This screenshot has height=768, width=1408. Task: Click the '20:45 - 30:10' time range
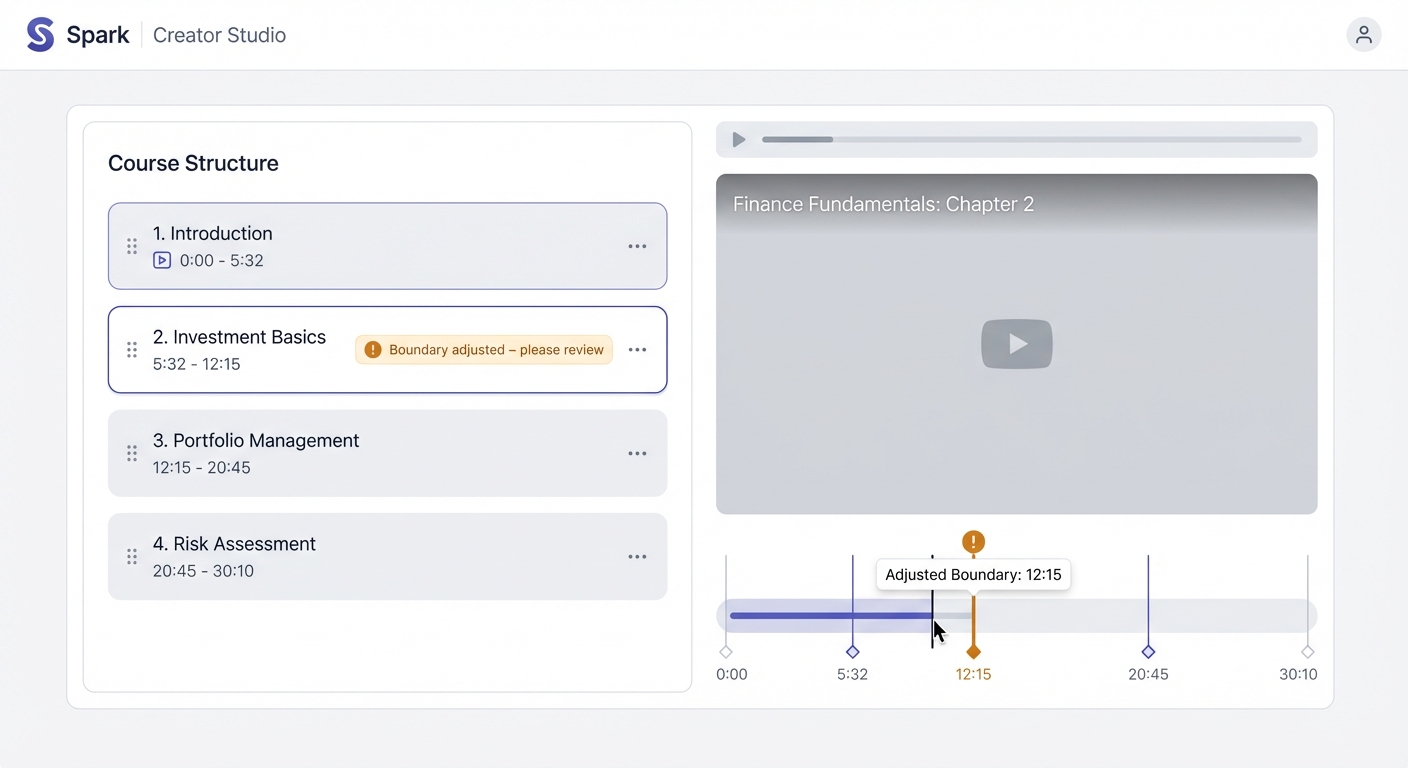pos(203,571)
